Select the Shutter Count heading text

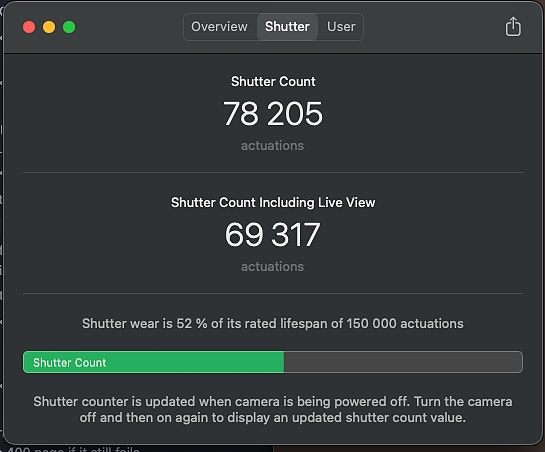click(x=273, y=81)
